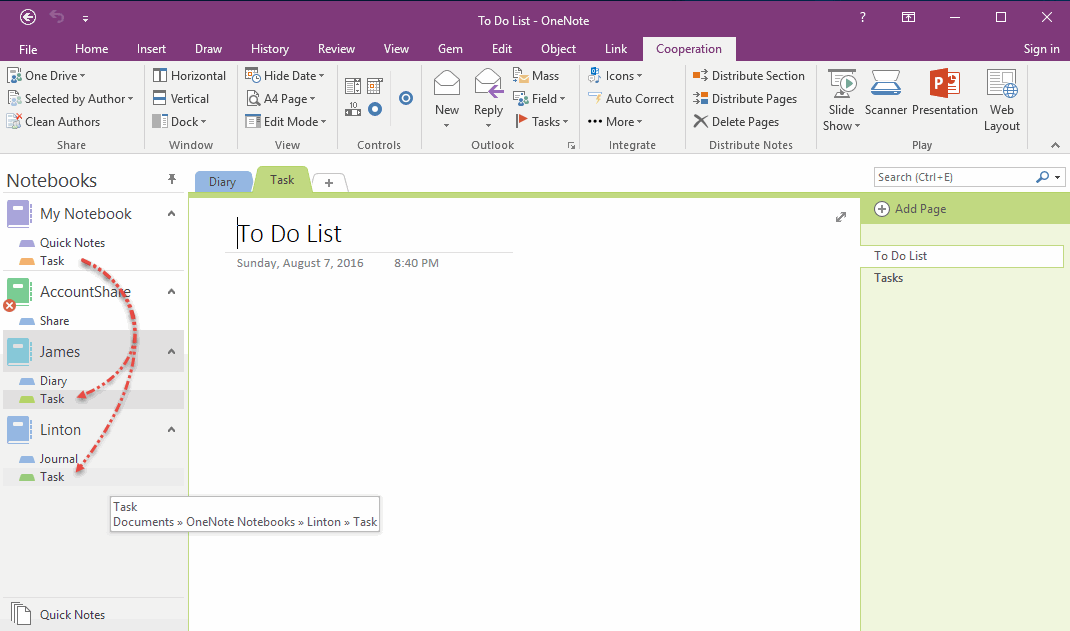Open the Dock dropdown
This screenshot has width=1070, height=631.
click(x=179, y=121)
